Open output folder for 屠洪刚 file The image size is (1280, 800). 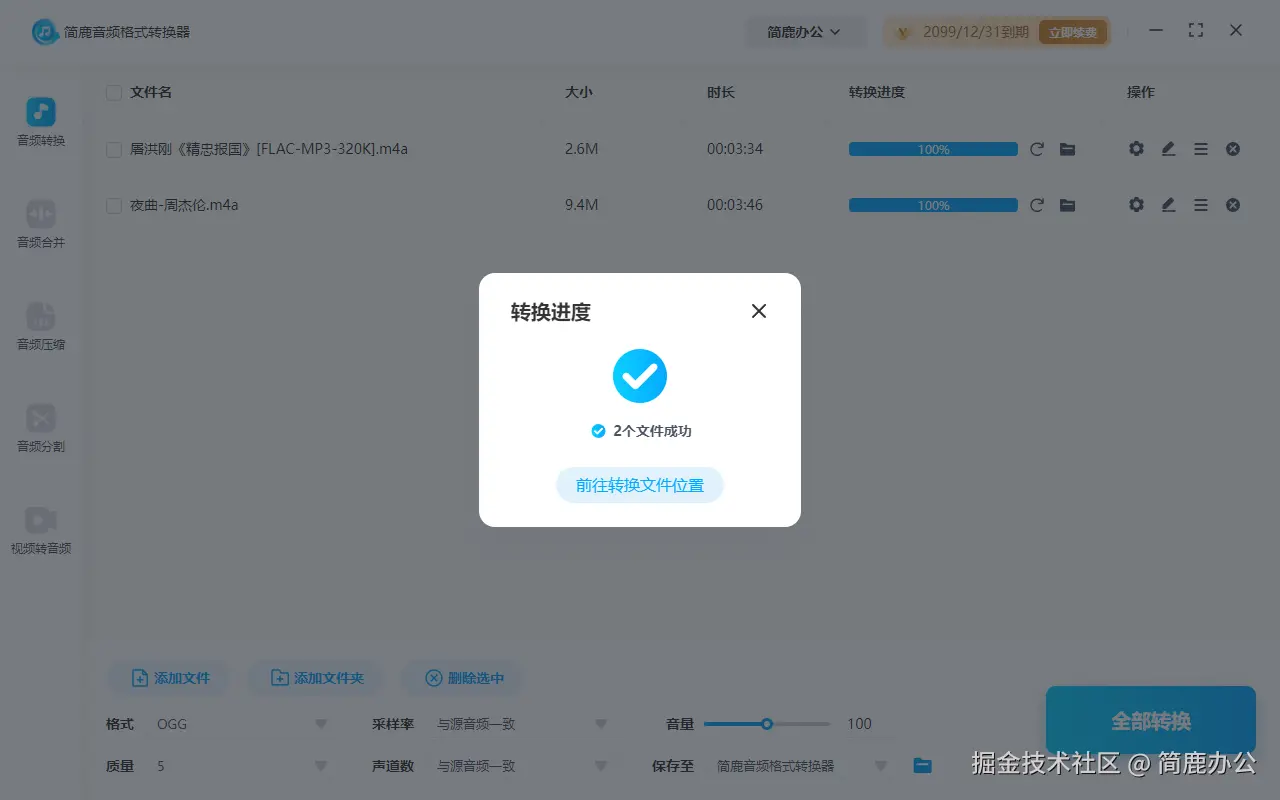point(1068,149)
